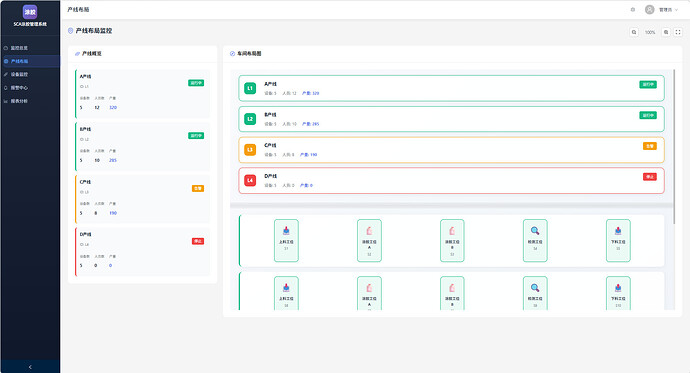Click output value 190 in overview C产线
The width and height of the screenshot is (690, 373).
[x=113, y=213]
